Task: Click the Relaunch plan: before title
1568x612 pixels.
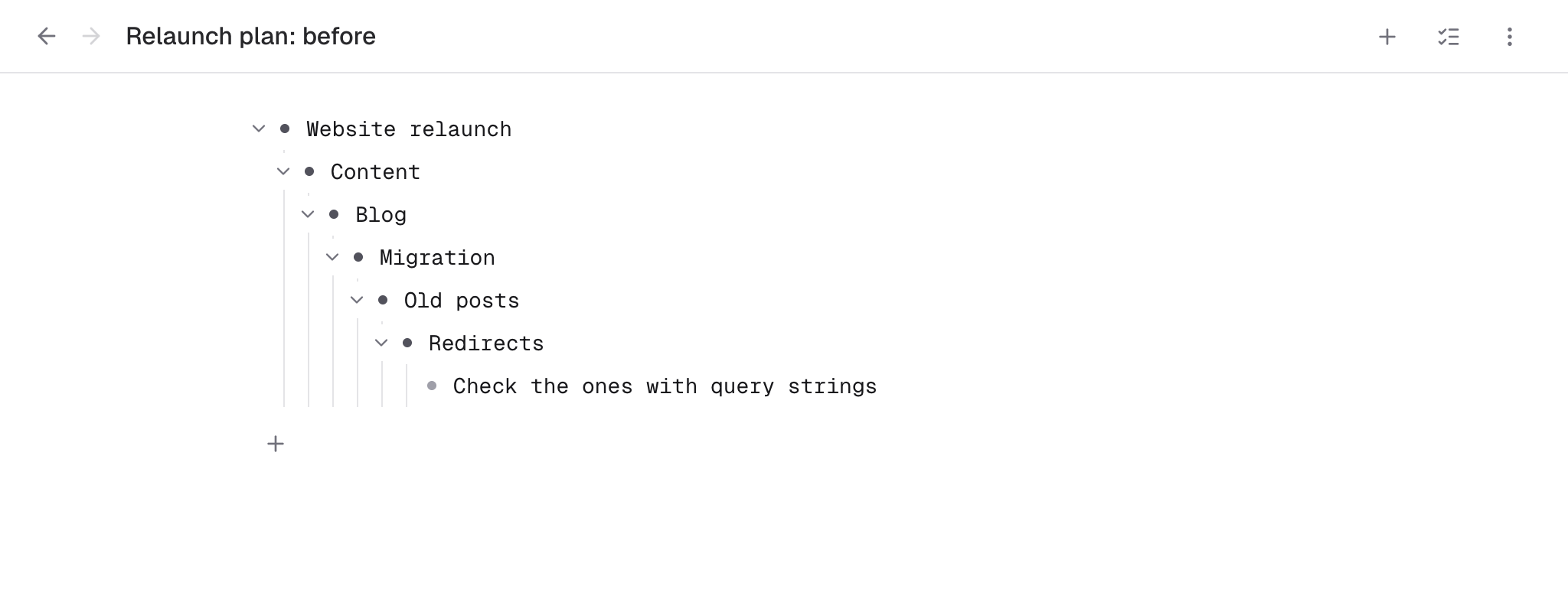Action: click(x=250, y=36)
